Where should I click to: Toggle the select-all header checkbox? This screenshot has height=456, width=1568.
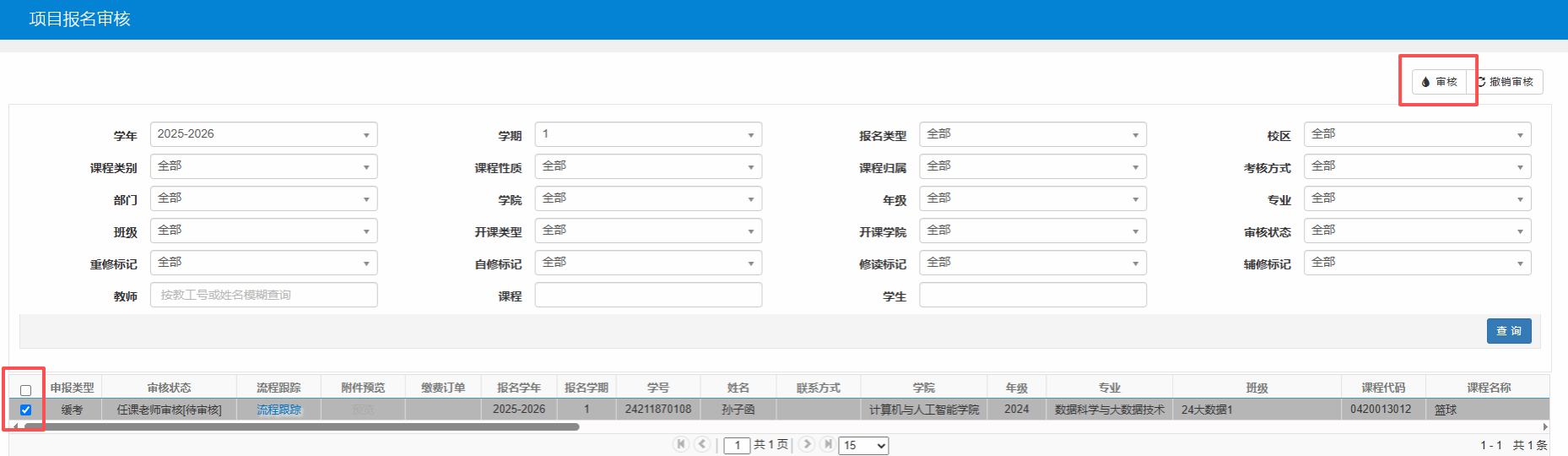[x=25, y=390]
